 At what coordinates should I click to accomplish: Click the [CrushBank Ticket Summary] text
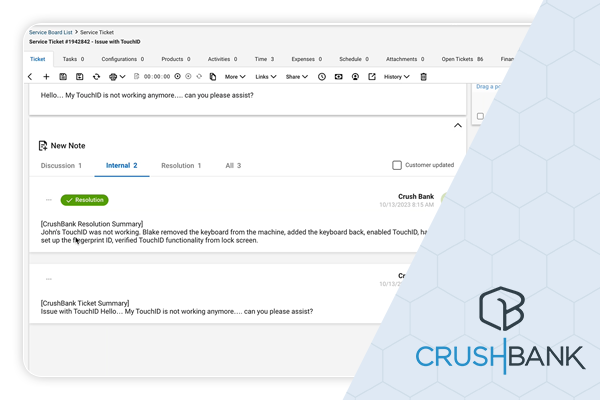(85, 303)
